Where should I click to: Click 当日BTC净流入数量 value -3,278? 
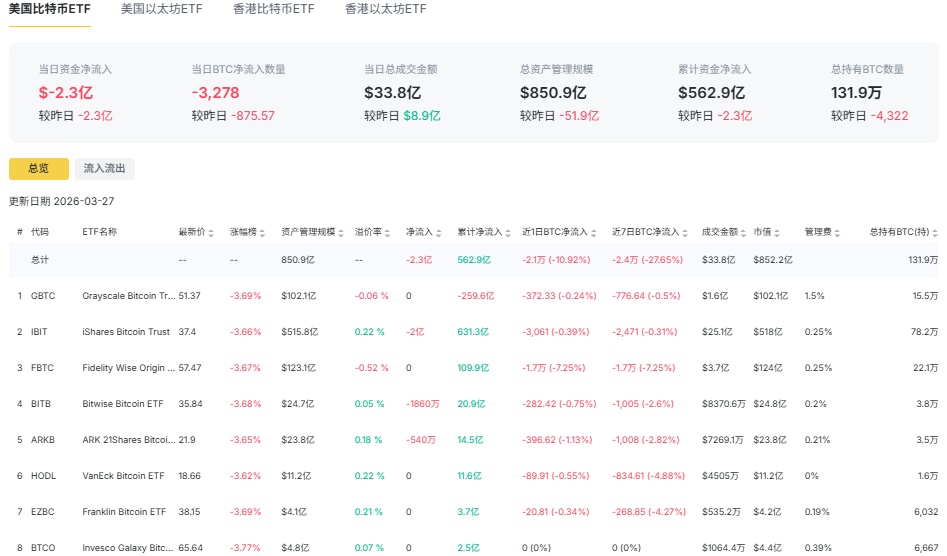click(216, 93)
